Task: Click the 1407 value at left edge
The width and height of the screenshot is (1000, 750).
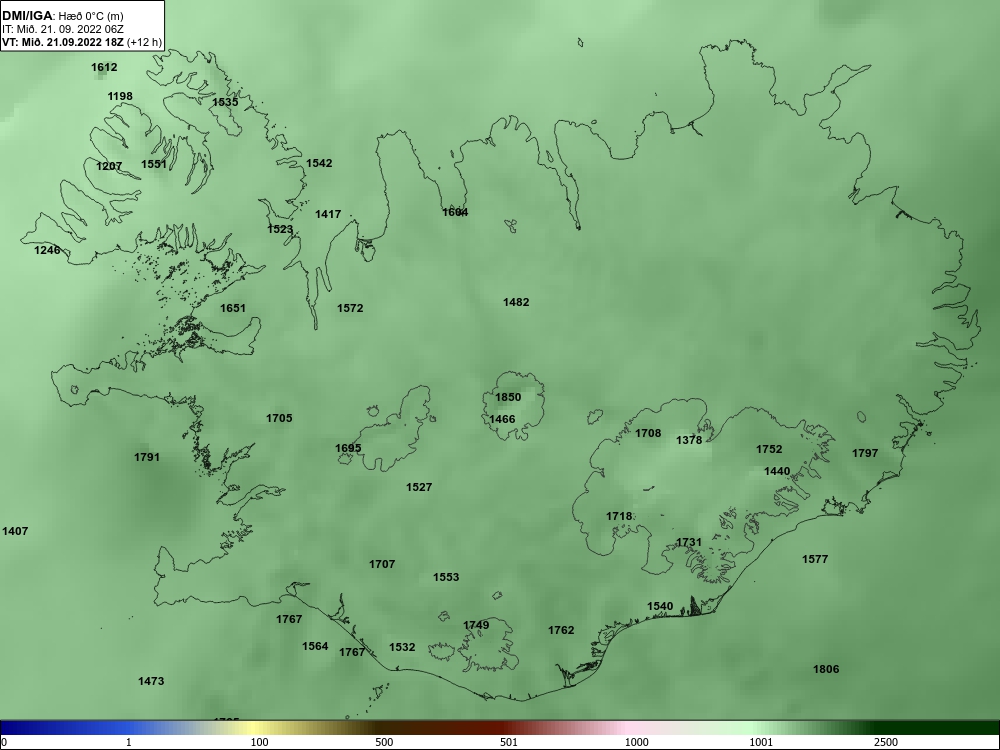Action: (15, 531)
